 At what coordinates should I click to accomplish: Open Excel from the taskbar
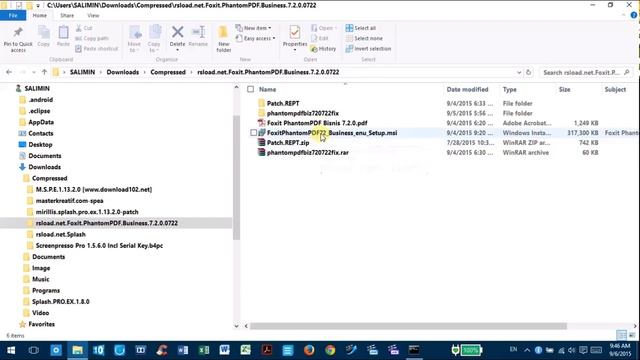[204, 350]
